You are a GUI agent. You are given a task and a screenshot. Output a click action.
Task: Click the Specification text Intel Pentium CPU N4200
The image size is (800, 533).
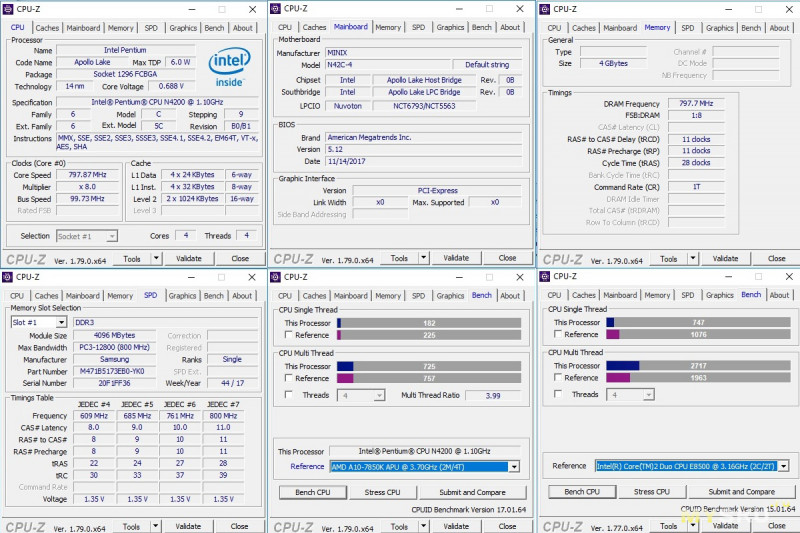[x=157, y=102]
